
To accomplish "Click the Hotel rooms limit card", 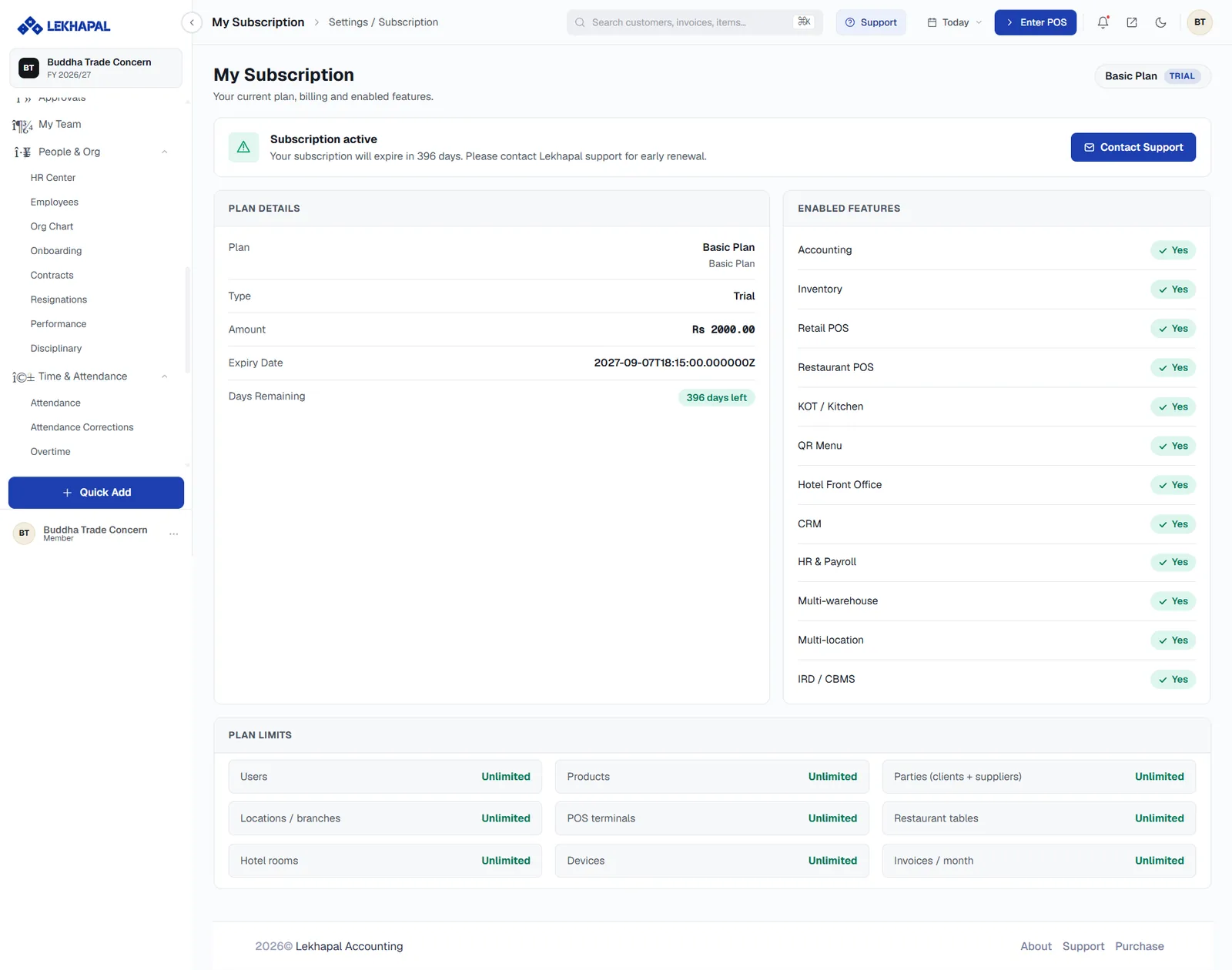I will (x=385, y=861).
